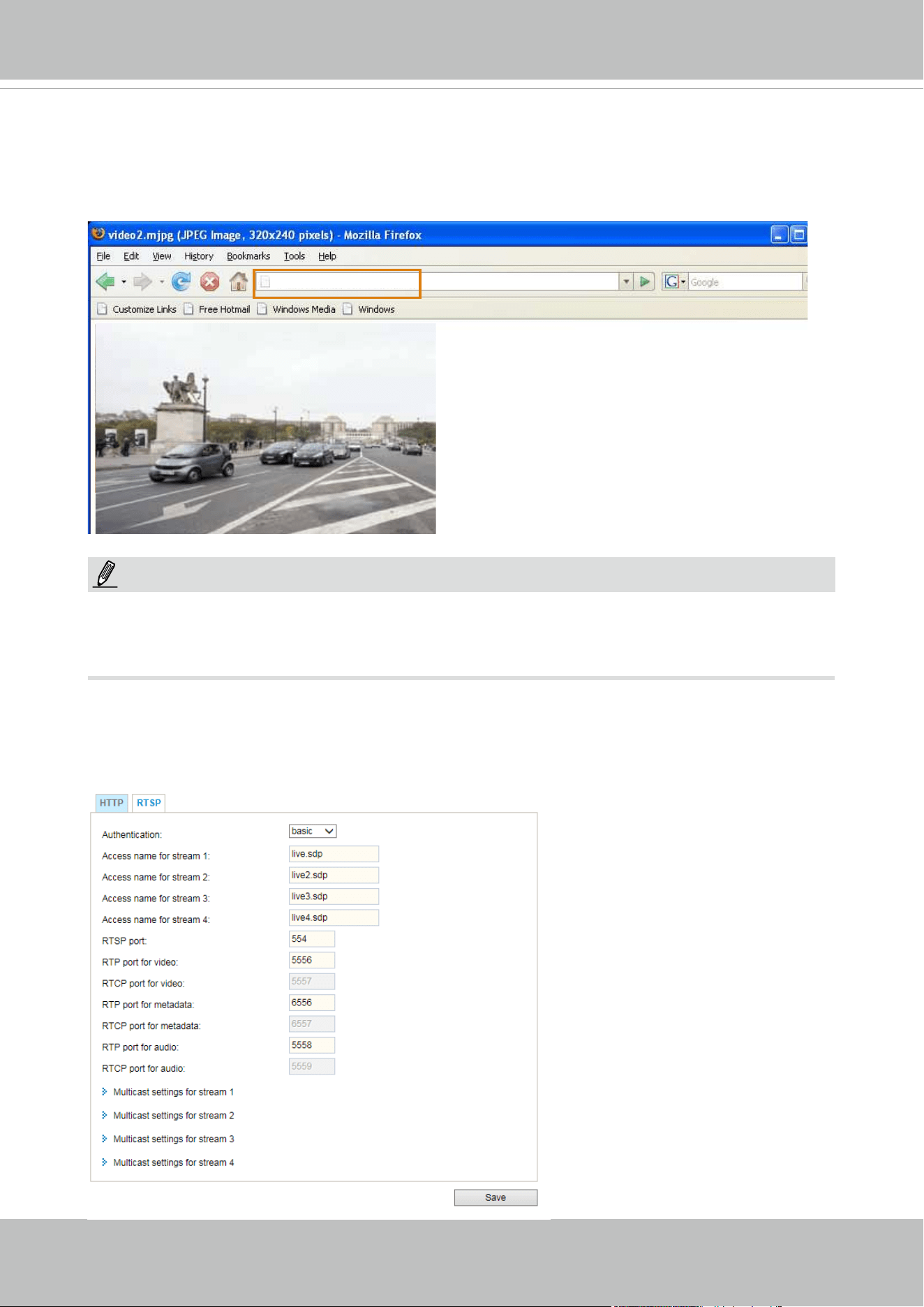Image resolution: width=924 pixels, height=1307 pixels.
Task: Open the address bar history dropdown
Action: tap(626, 282)
